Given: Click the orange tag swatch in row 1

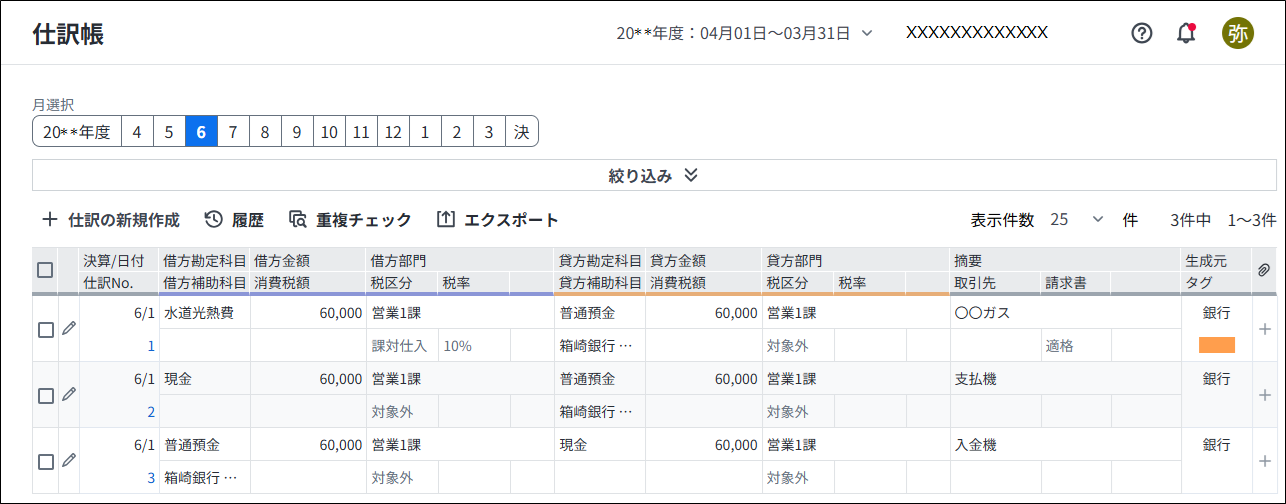Looking at the screenshot, I should 1216,345.
